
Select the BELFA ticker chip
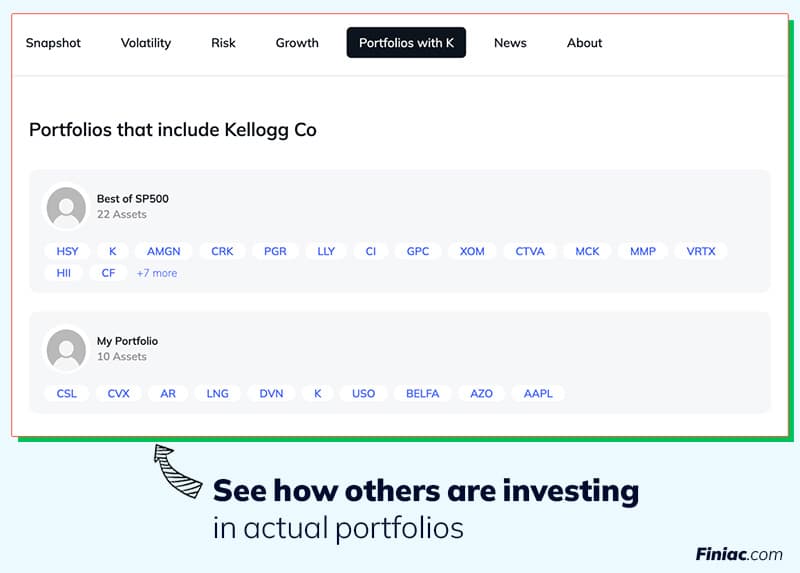pos(423,393)
